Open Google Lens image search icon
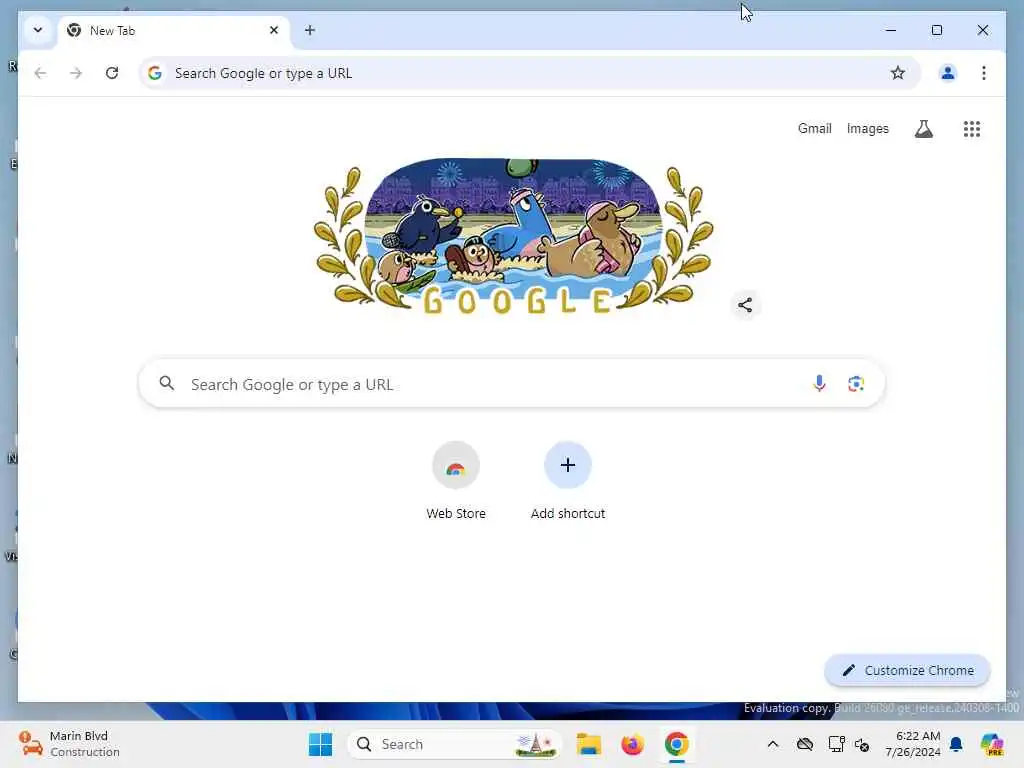Viewport: 1024px width, 768px height. tap(856, 383)
